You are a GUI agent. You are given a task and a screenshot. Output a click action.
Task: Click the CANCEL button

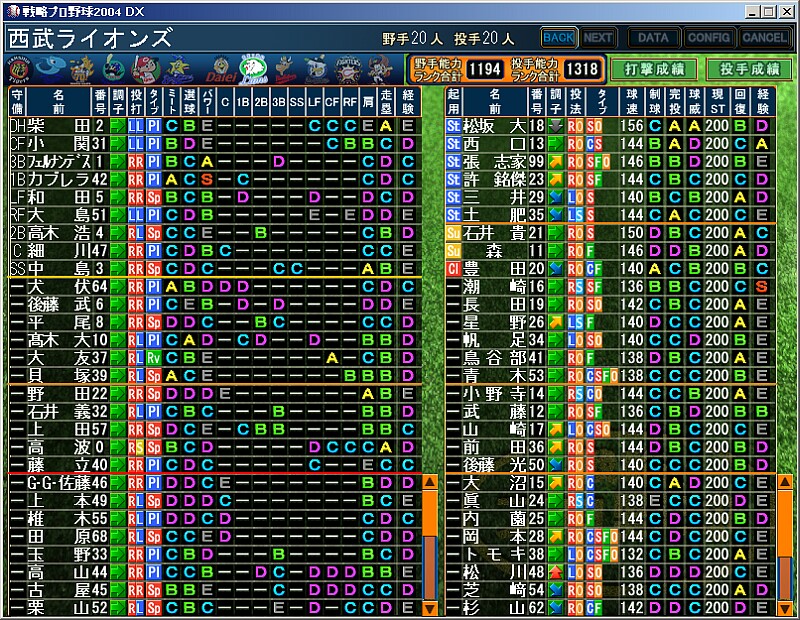pyautogui.click(x=764, y=38)
